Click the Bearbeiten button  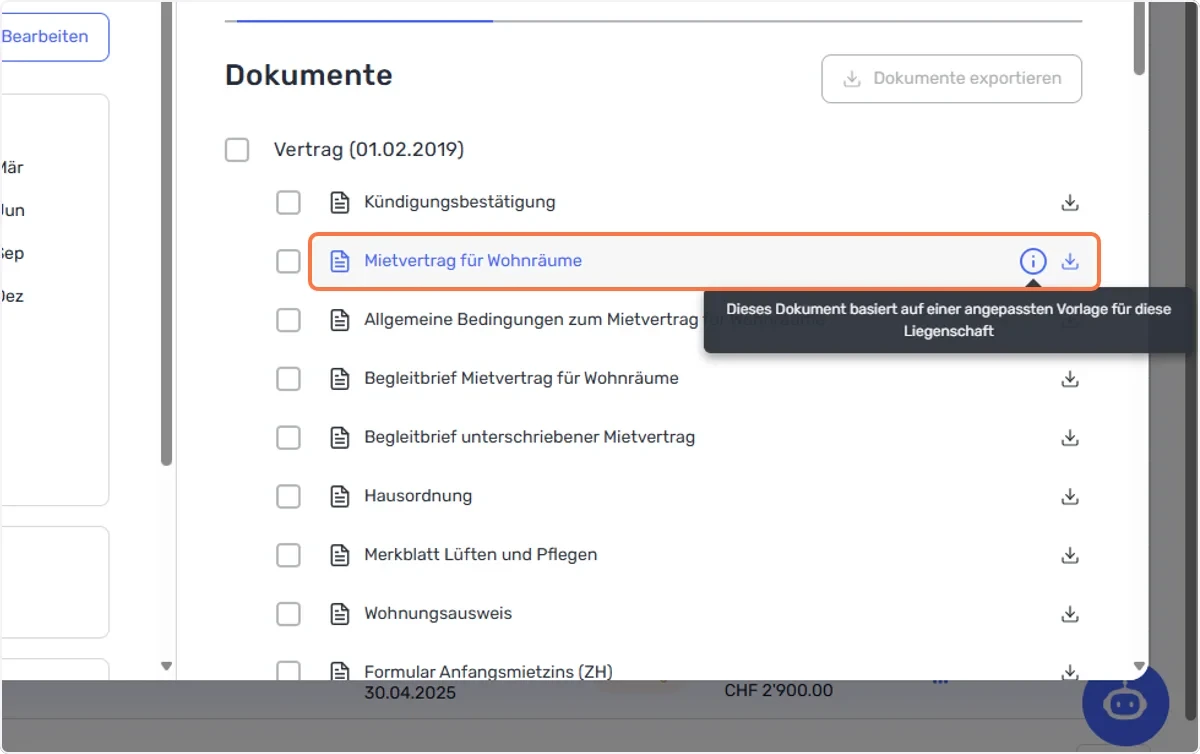[50, 37]
